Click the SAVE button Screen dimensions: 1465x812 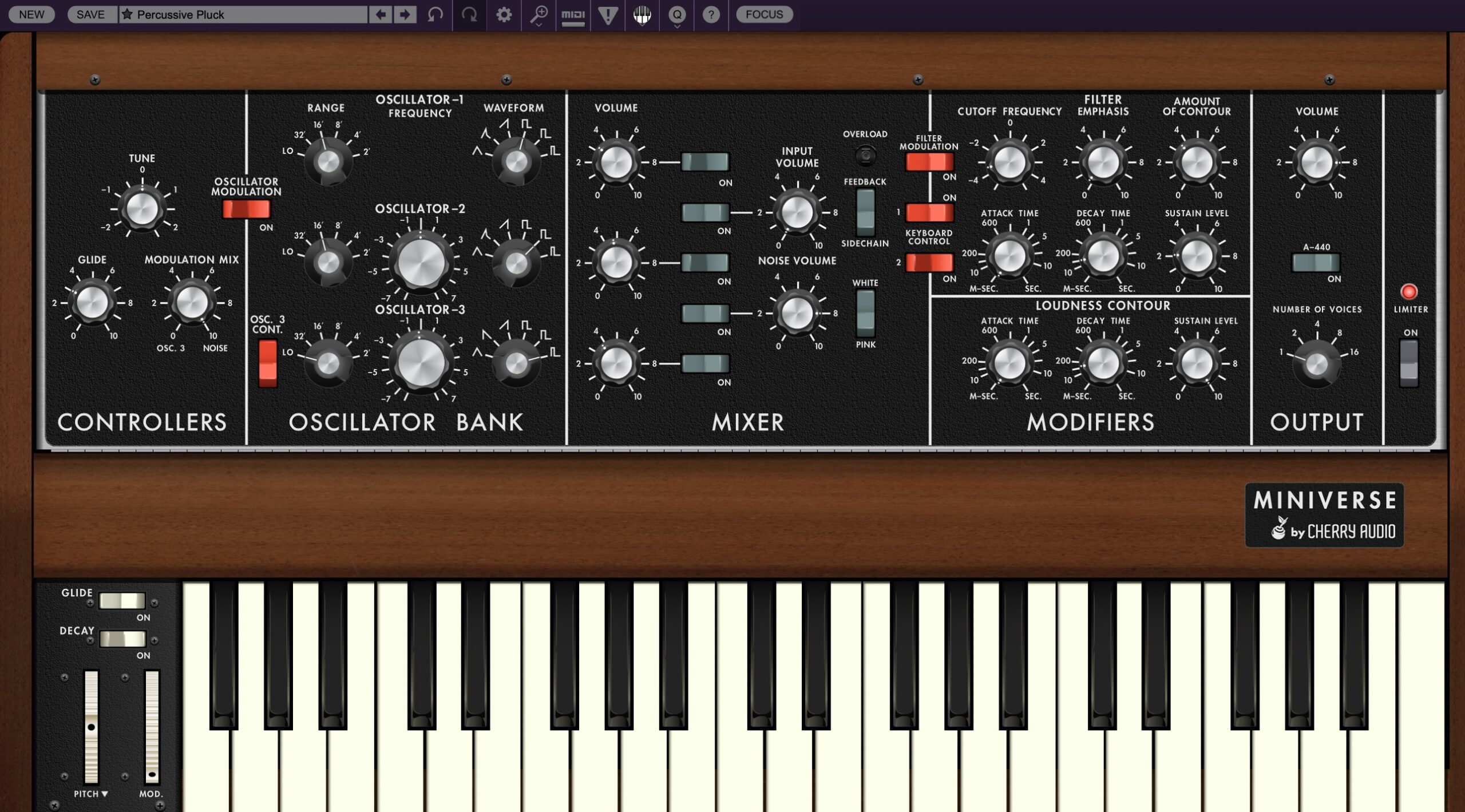[92, 15]
